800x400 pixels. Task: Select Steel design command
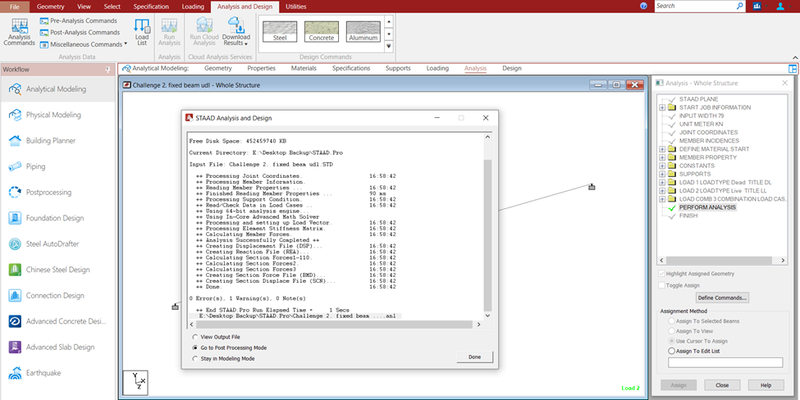pos(280,32)
